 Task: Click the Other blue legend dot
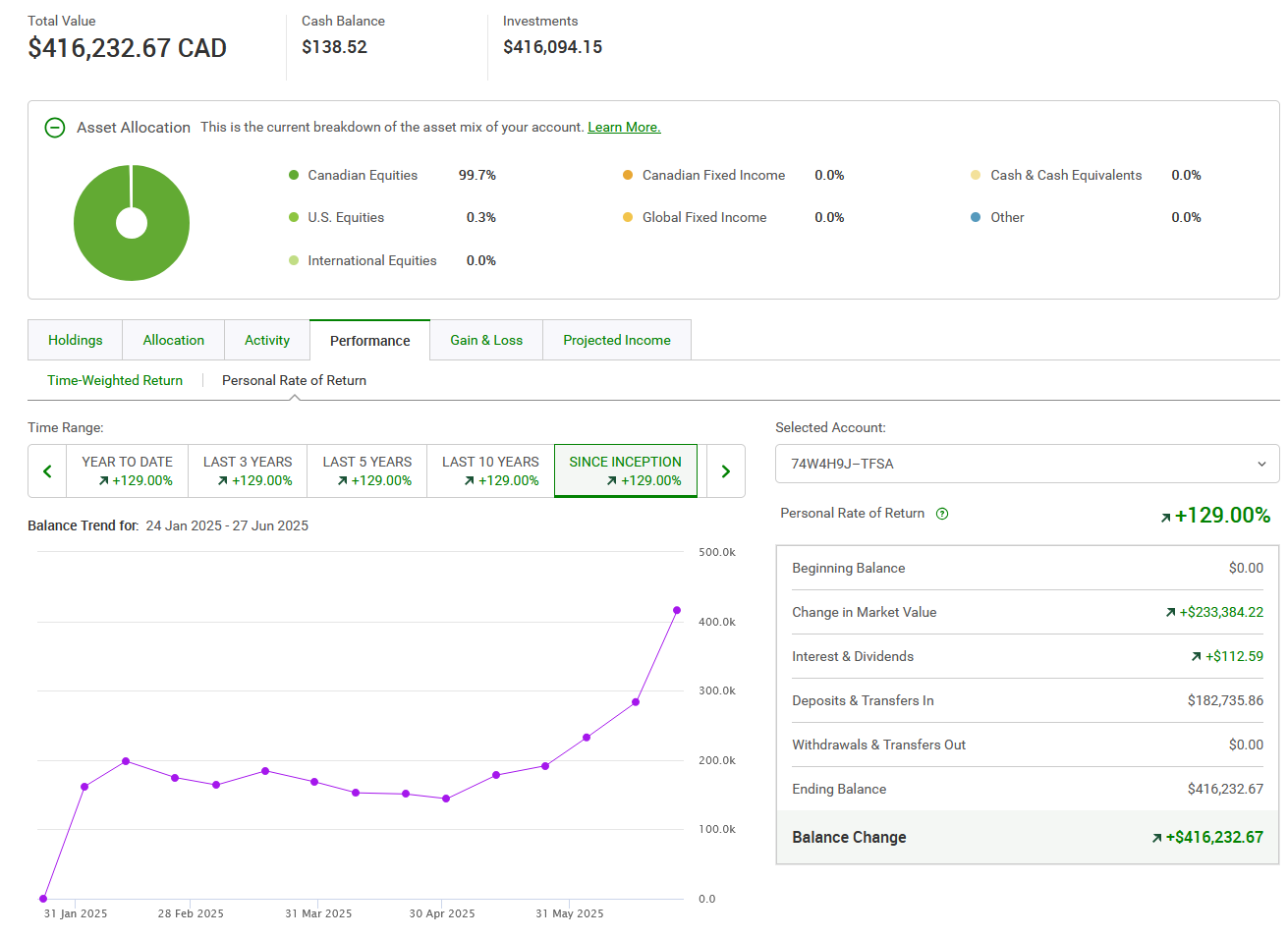976,217
